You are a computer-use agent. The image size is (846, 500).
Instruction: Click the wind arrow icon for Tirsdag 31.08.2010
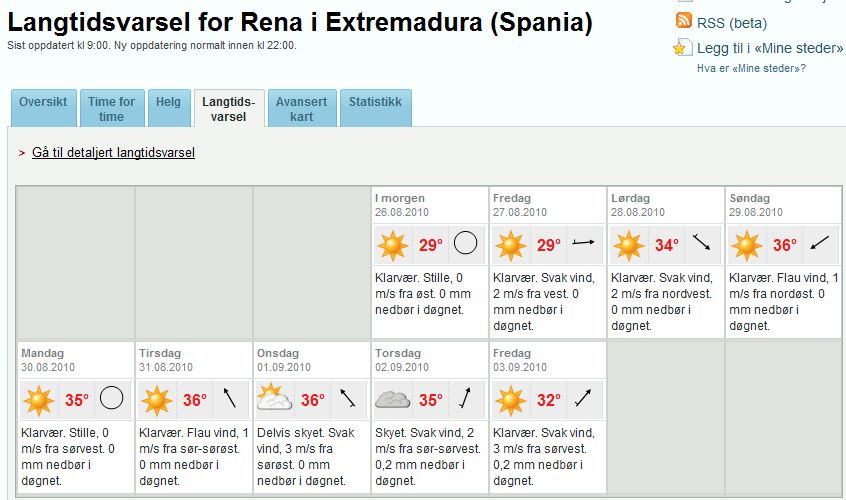tap(230, 398)
